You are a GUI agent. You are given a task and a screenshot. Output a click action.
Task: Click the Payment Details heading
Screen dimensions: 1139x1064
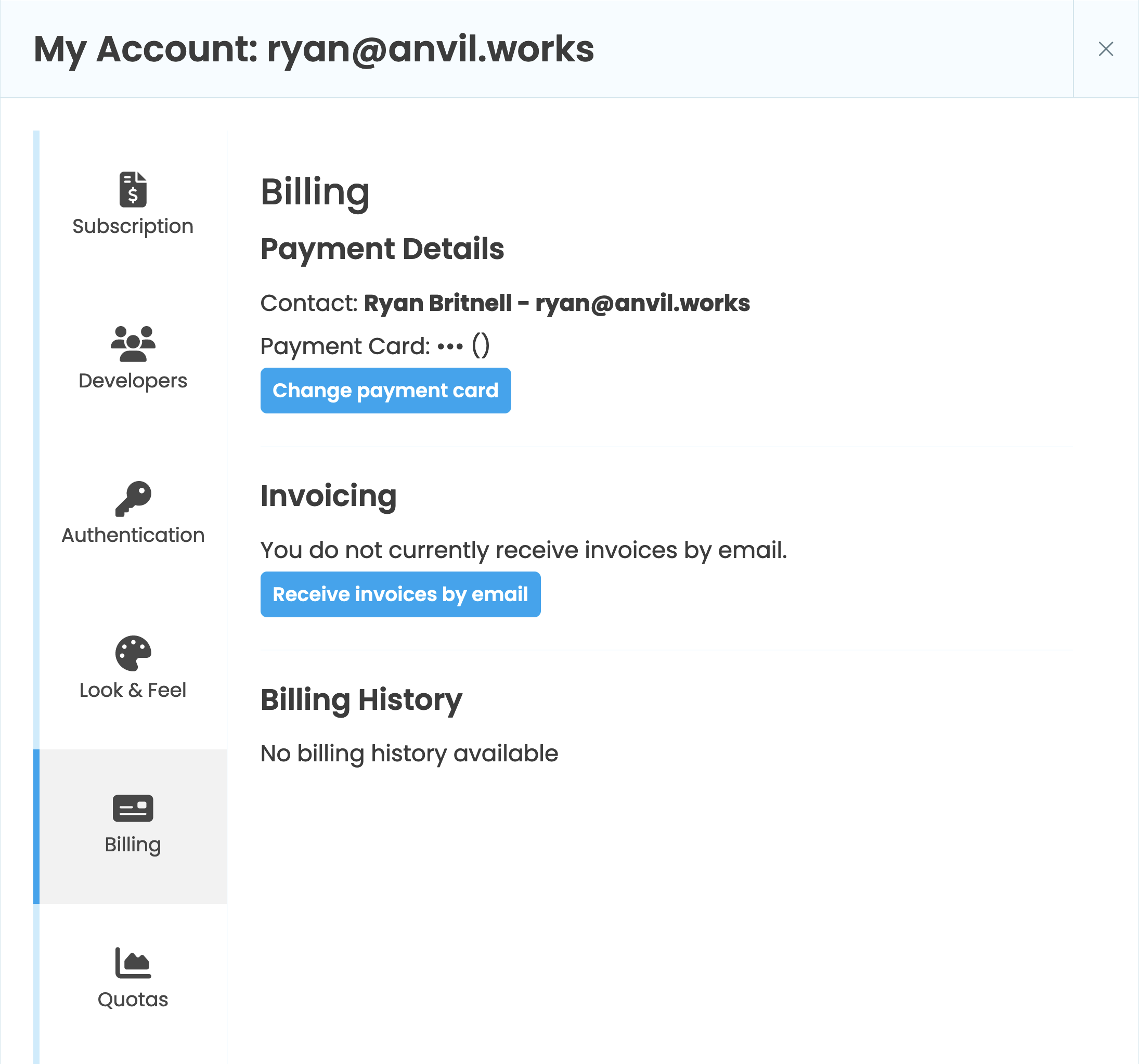coord(382,249)
